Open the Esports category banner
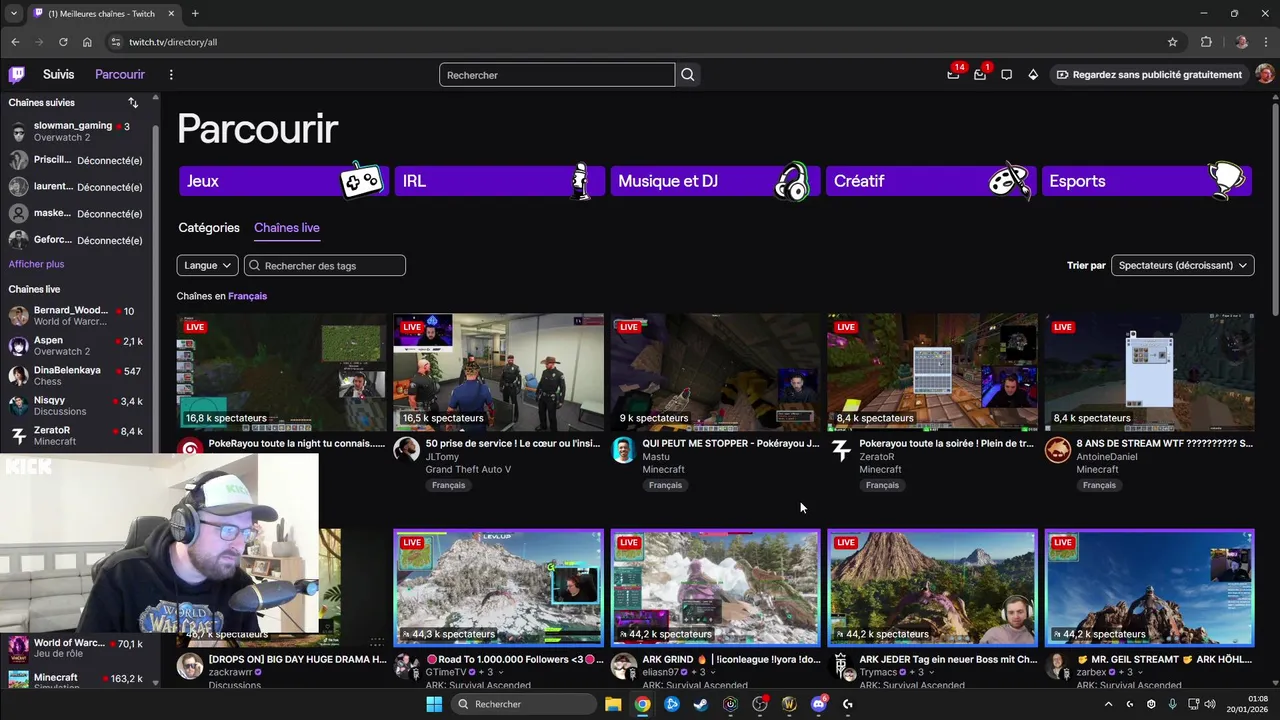Viewport: 1280px width, 720px height. coord(1146,181)
